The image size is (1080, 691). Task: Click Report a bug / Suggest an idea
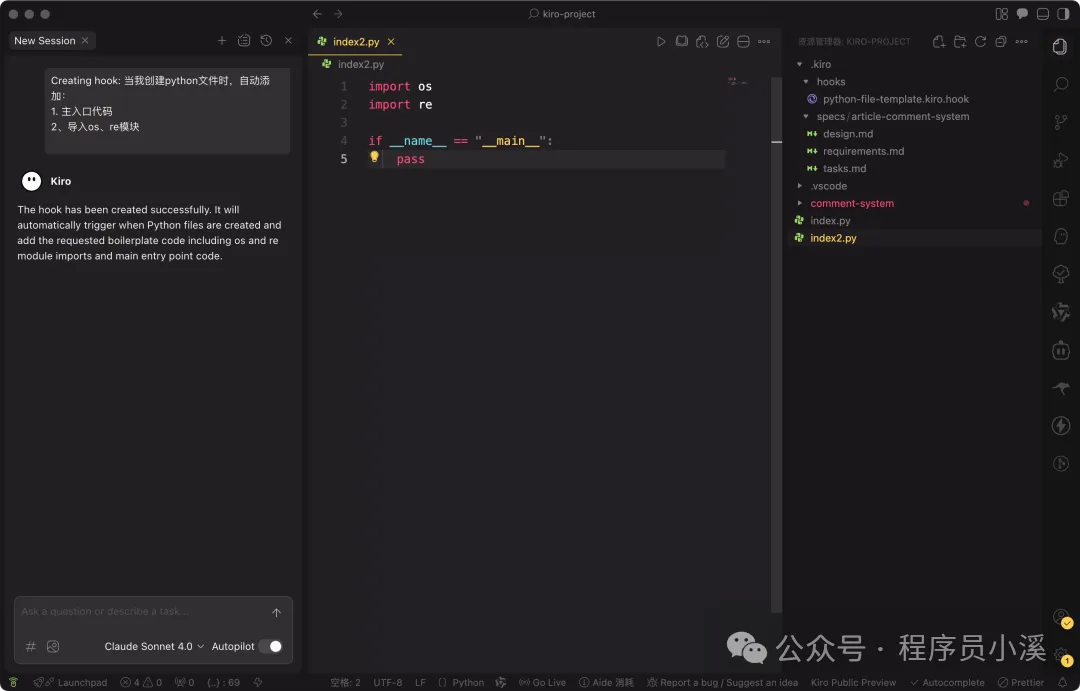tap(722, 682)
